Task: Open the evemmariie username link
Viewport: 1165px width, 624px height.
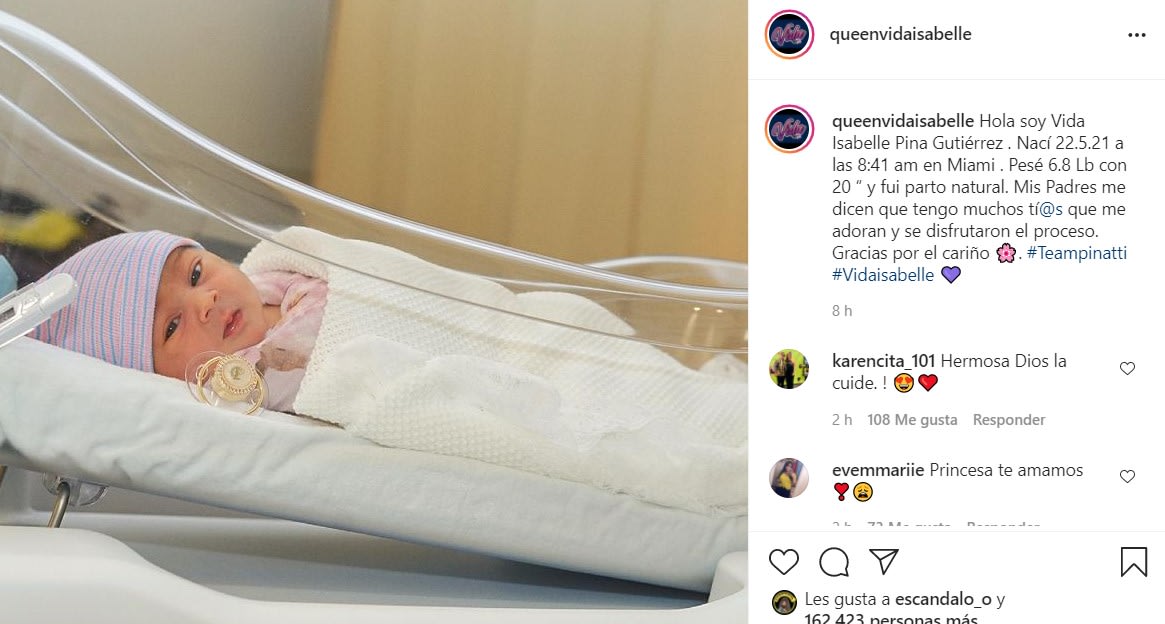Action: (x=878, y=470)
